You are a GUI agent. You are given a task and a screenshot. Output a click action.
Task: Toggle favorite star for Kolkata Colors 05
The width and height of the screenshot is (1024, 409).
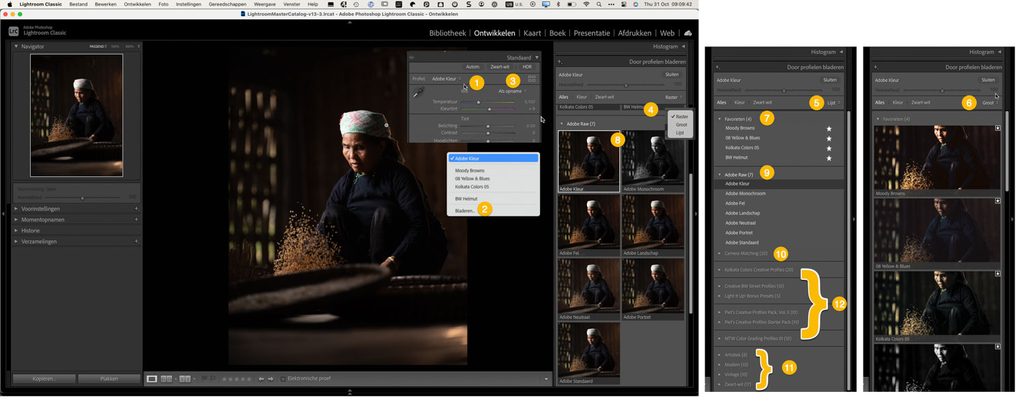coord(829,148)
